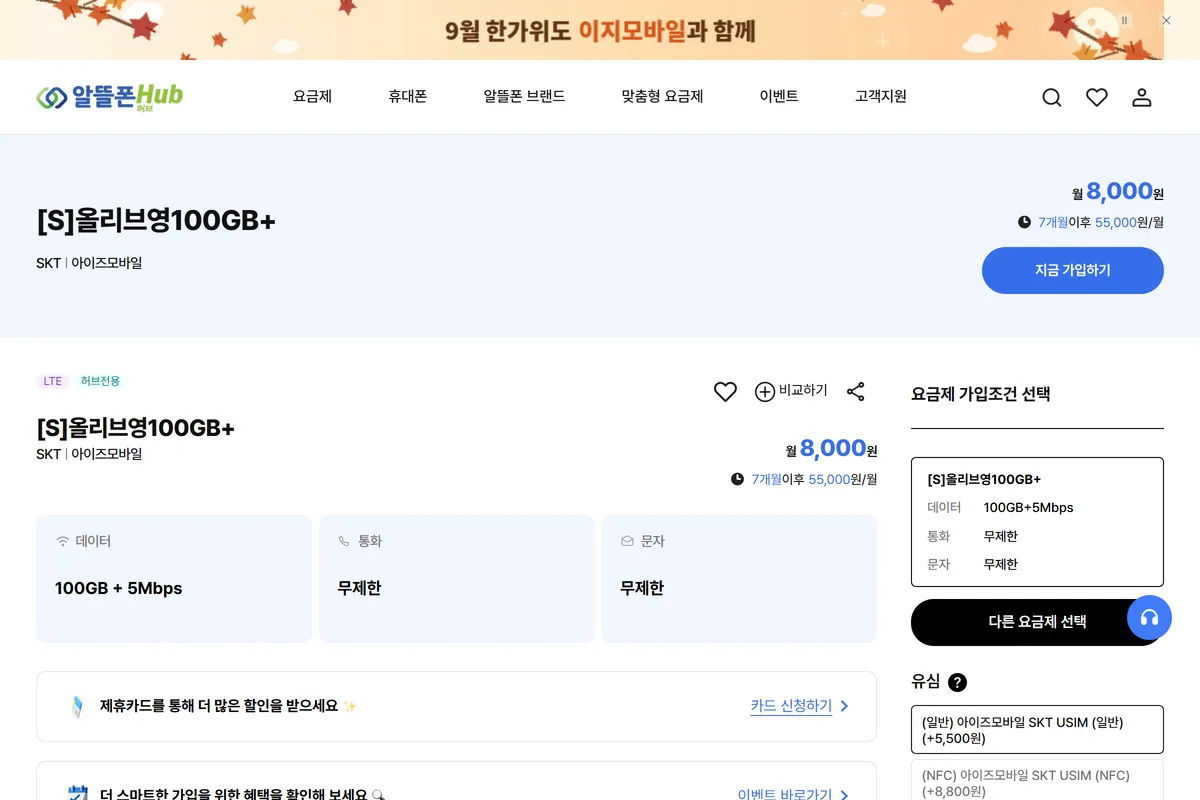This screenshot has height=800, width=1200.
Task: Open the search magnifier icon
Action: tap(1052, 97)
